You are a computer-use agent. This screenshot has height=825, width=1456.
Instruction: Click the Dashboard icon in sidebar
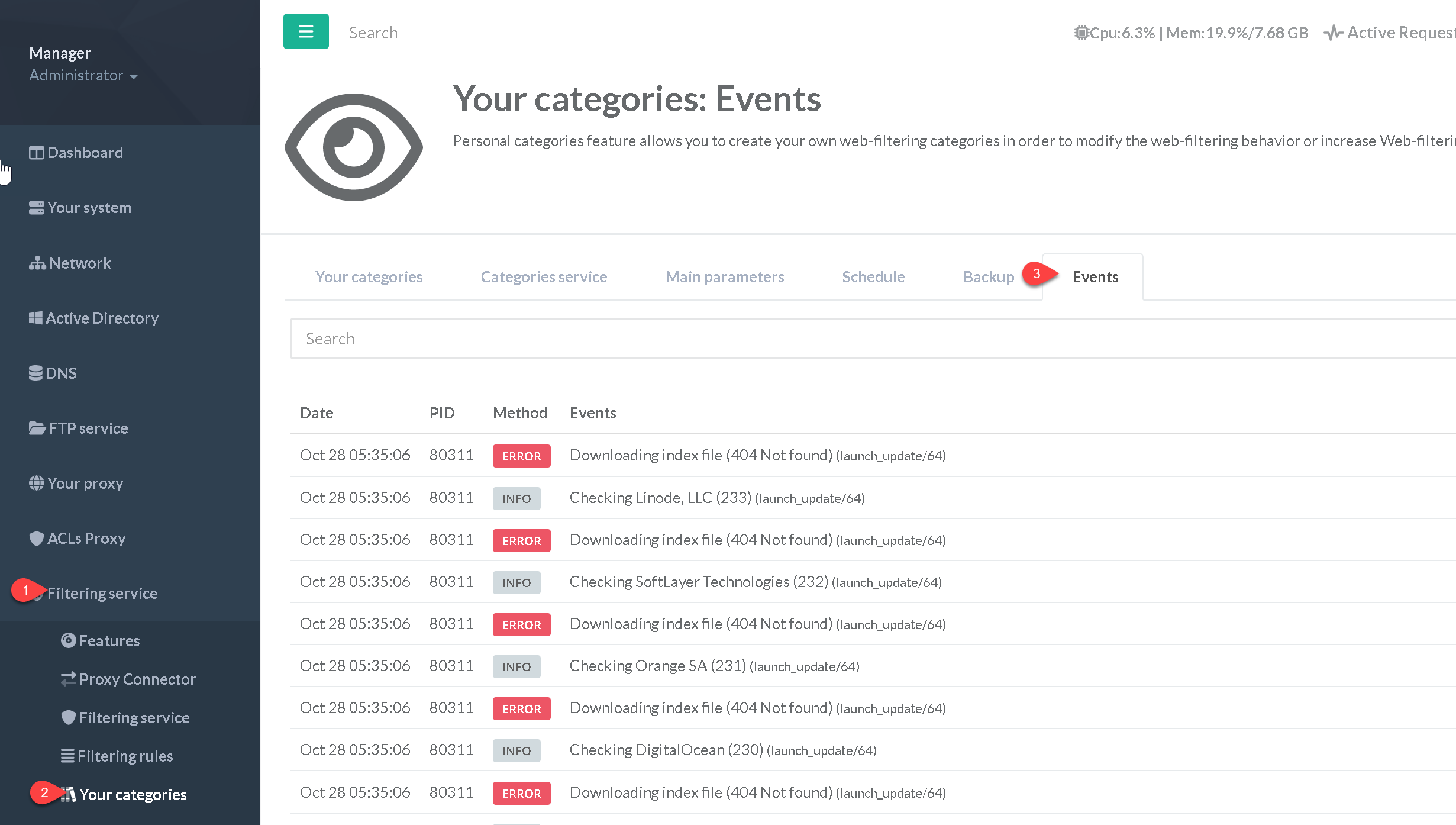[36, 153]
